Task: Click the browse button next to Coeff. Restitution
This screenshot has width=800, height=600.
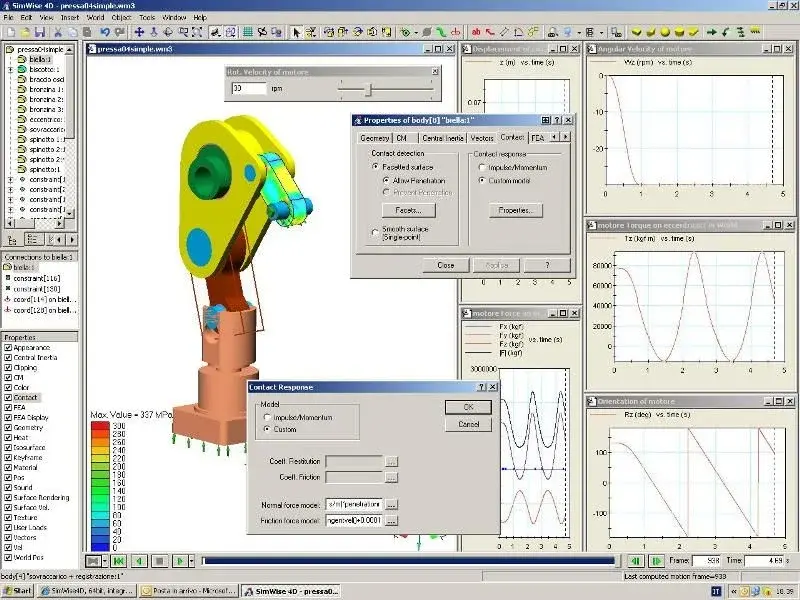Action: [x=391, y=462]
